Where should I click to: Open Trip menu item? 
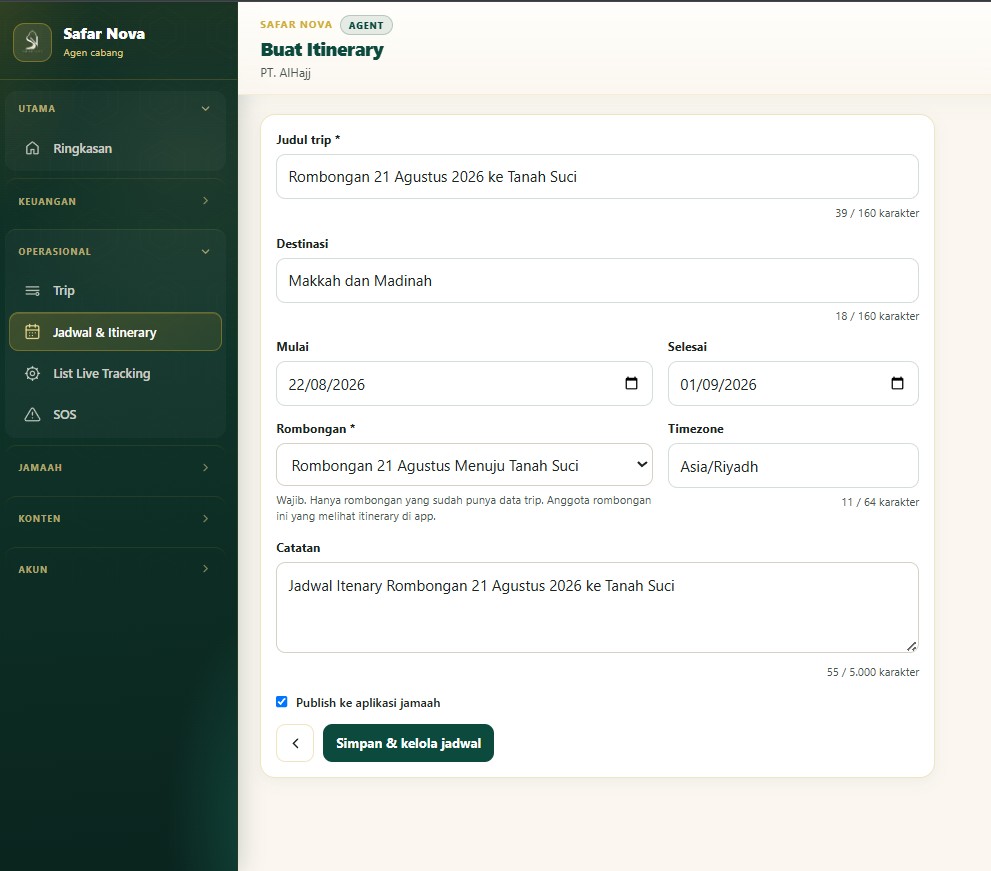(x=116, y=291)
